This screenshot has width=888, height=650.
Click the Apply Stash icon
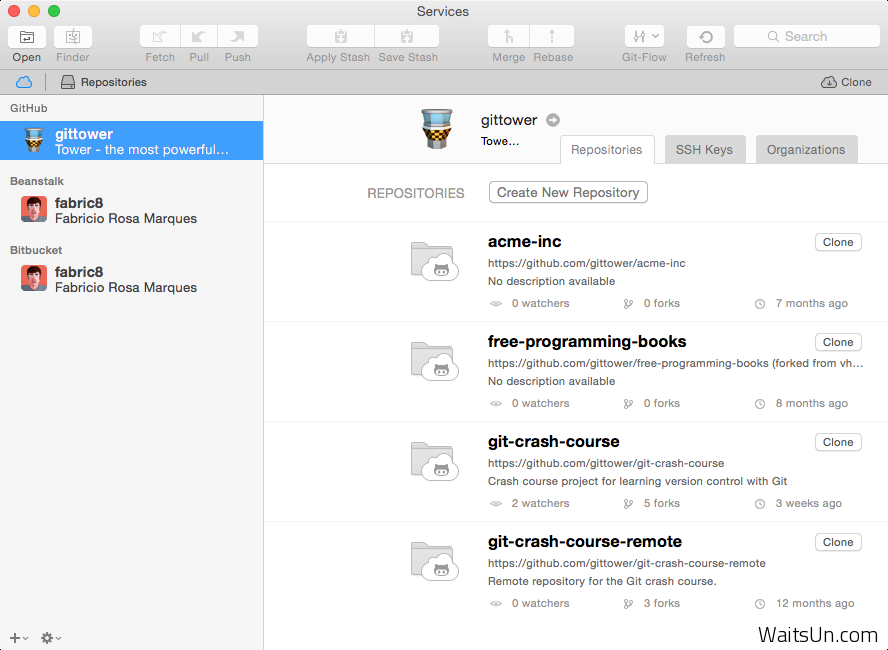pyautogui.click(x=339, y=37)
